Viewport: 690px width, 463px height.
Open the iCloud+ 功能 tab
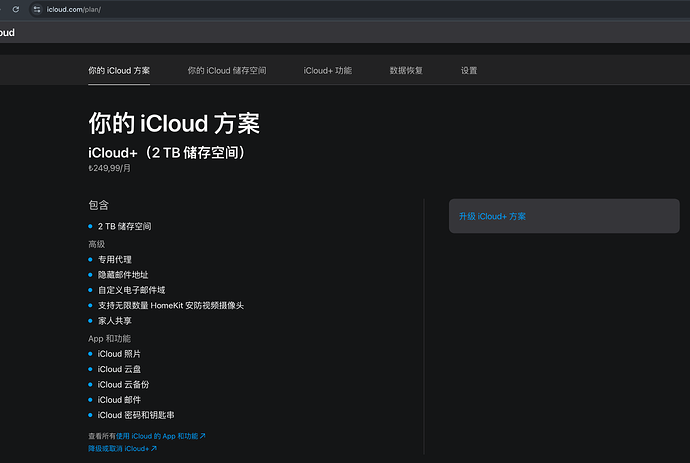point(327,70)
